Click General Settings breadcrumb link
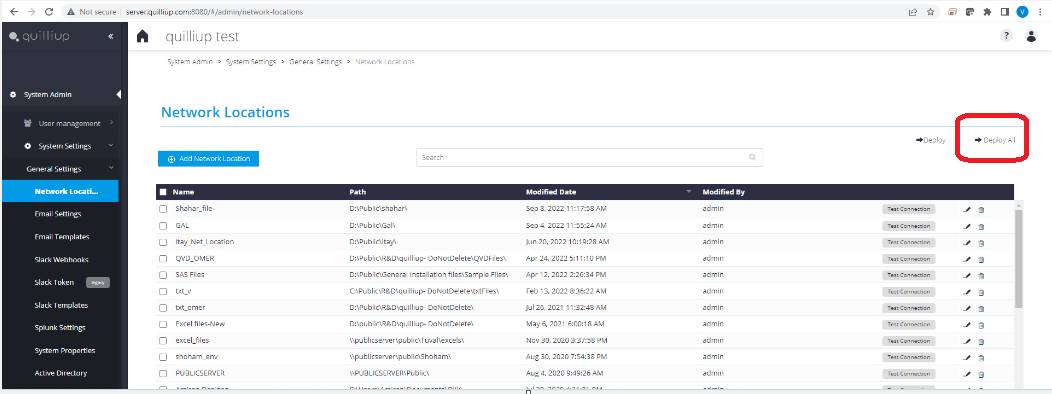1052x394 pixels. [x=315, y=62]
